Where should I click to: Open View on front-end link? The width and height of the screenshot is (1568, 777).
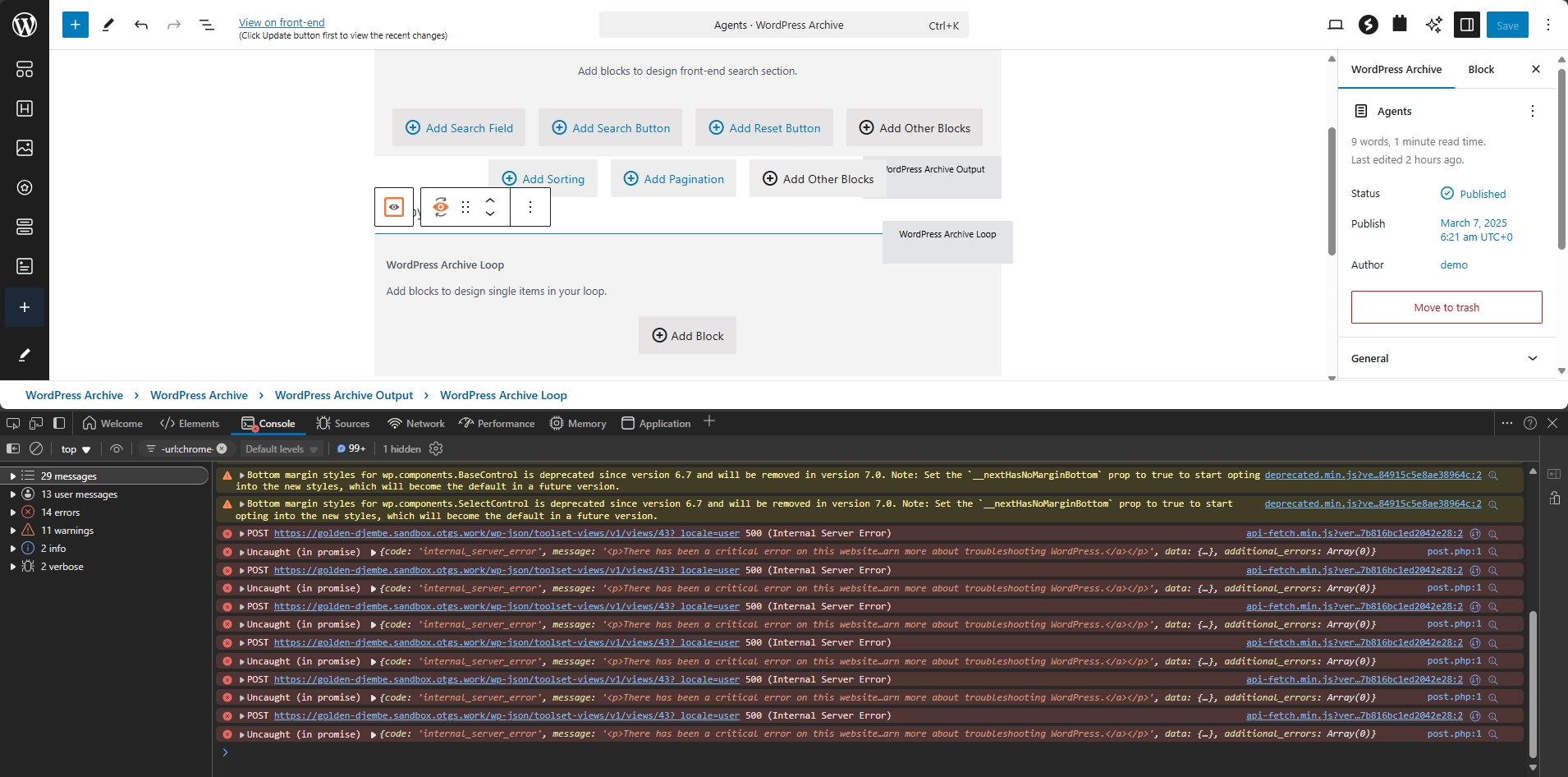282,22
